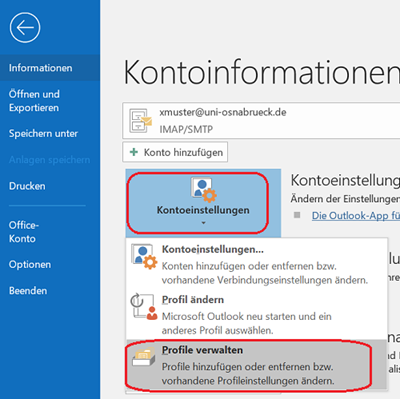Viewport: 400px width, 399px height.
Task: Select Profile verwalten entry
Action: click(x=257, y=365)
